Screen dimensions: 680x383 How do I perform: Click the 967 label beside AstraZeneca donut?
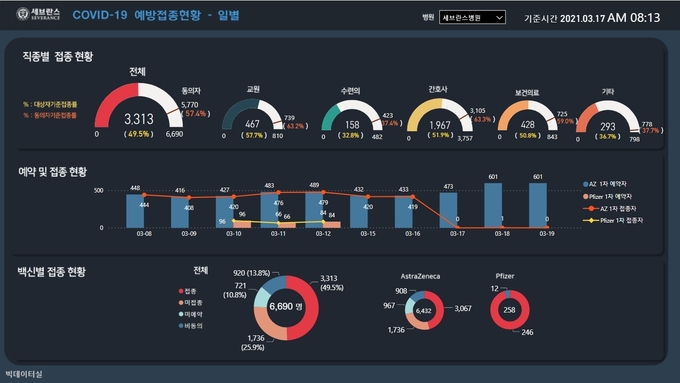click(x=389, y=305)
